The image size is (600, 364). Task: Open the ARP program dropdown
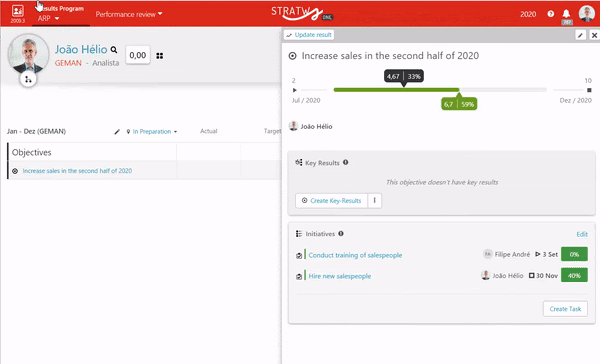49,18
